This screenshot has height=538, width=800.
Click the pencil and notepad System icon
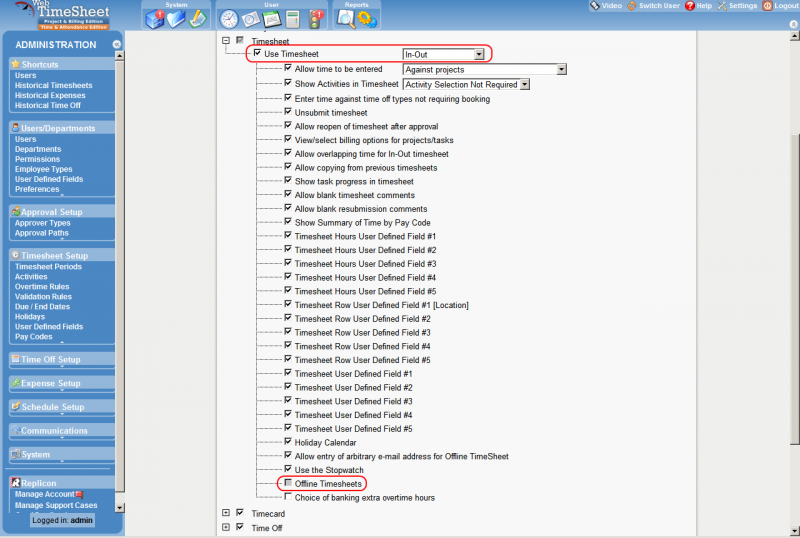tap(197, 19)
